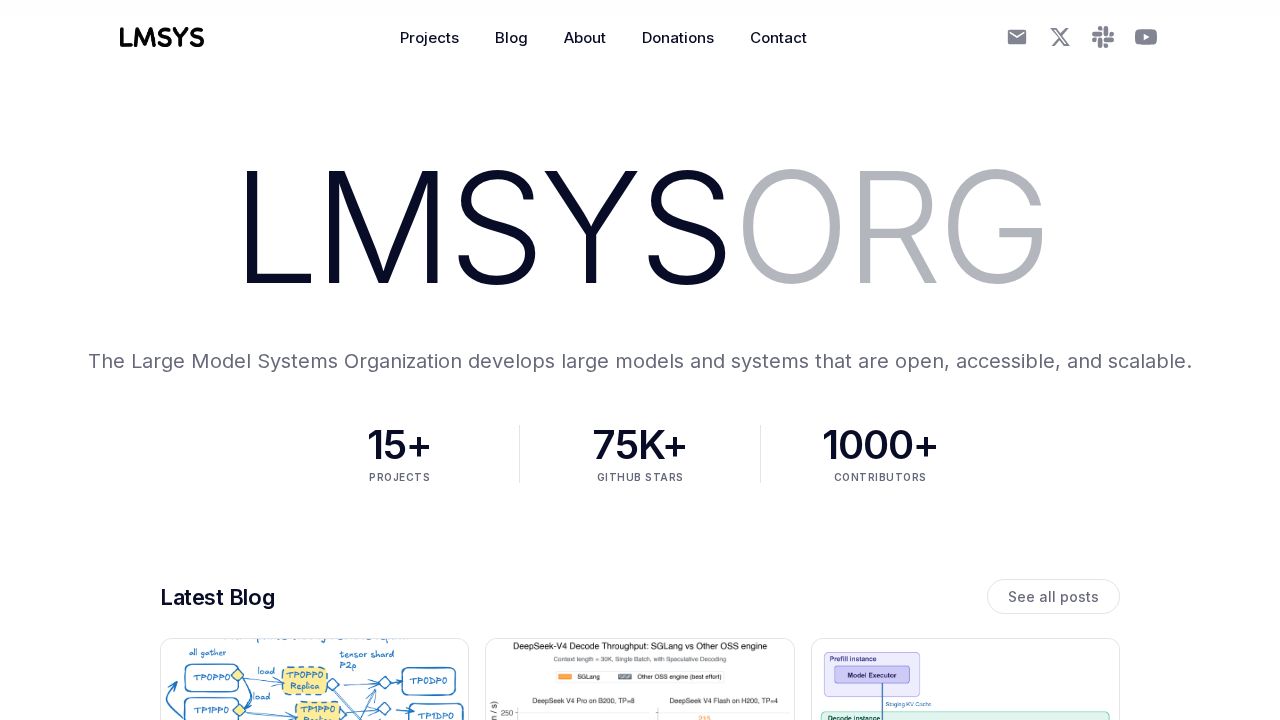Open the X (Twitter) icon link
The height and width of the screenshot is (720, 1280).
pos(1060,37)
